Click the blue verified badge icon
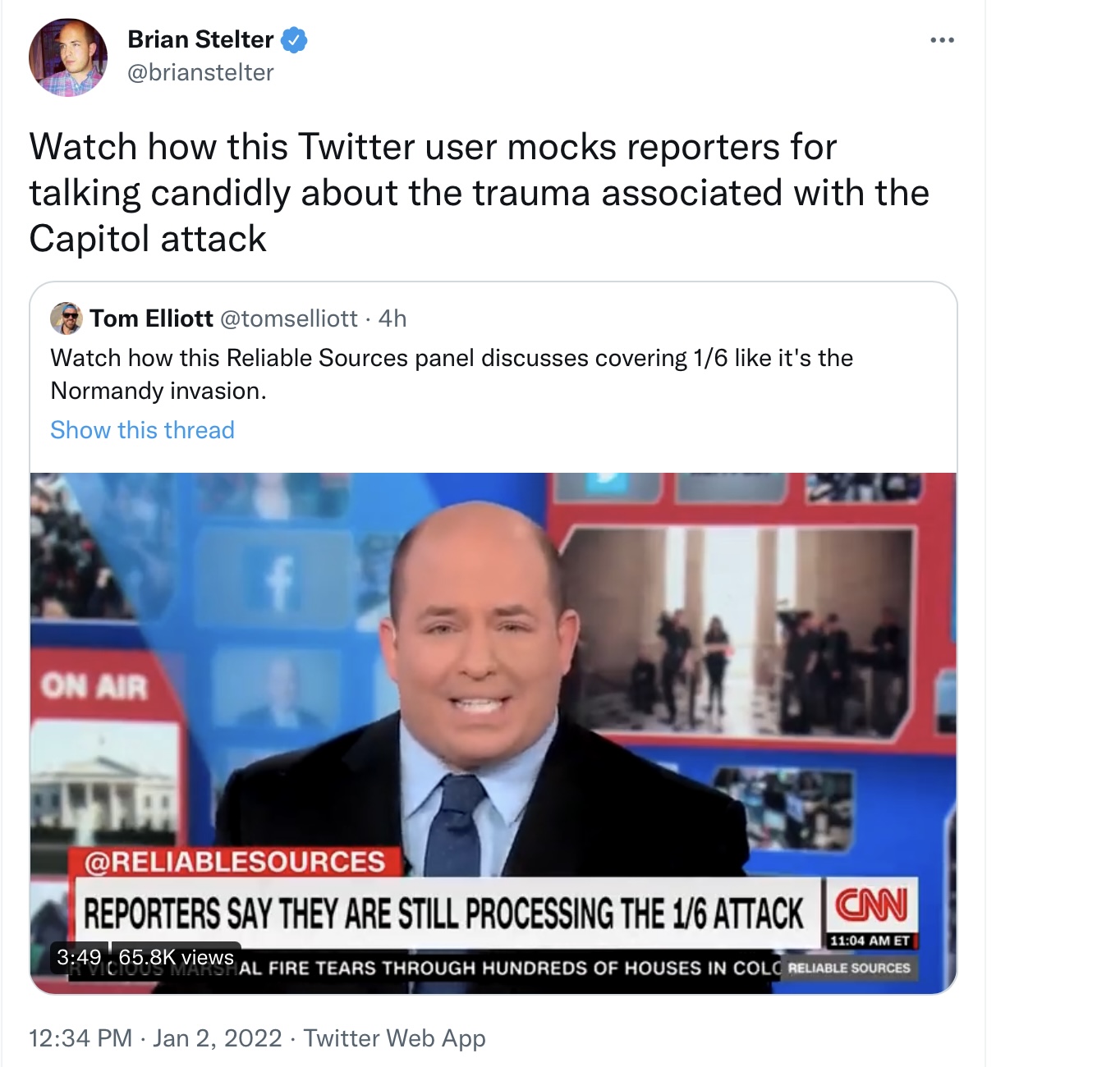 click(294, 39)
